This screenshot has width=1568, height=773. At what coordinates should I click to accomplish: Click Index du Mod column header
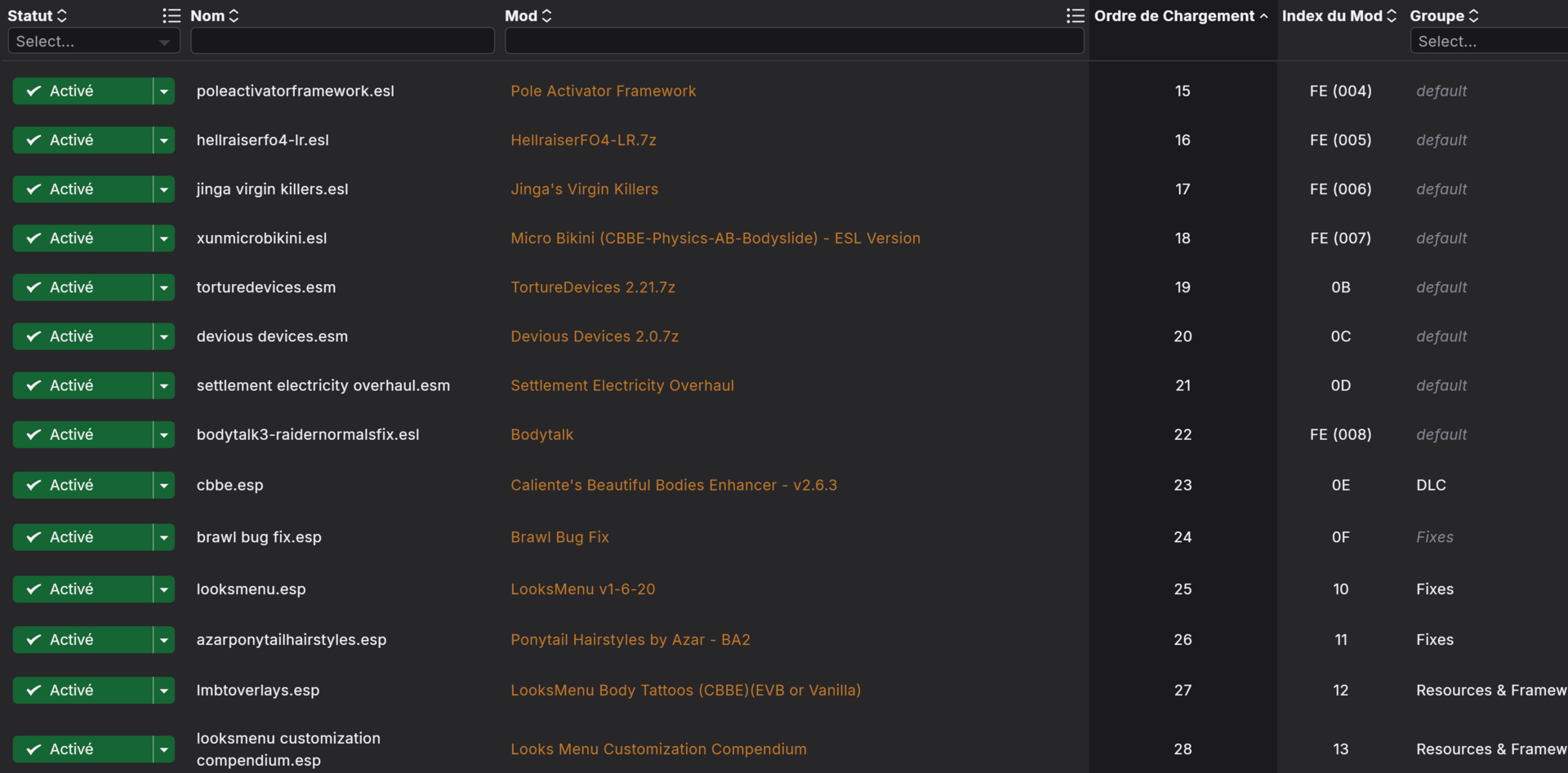click(1332, 16)
